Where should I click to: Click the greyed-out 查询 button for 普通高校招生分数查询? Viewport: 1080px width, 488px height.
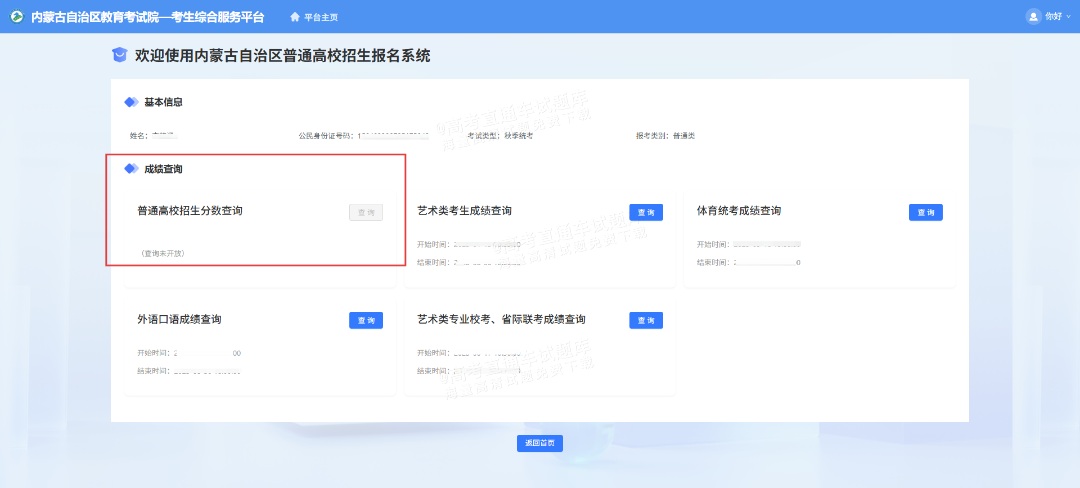click(x=365, y=213)
